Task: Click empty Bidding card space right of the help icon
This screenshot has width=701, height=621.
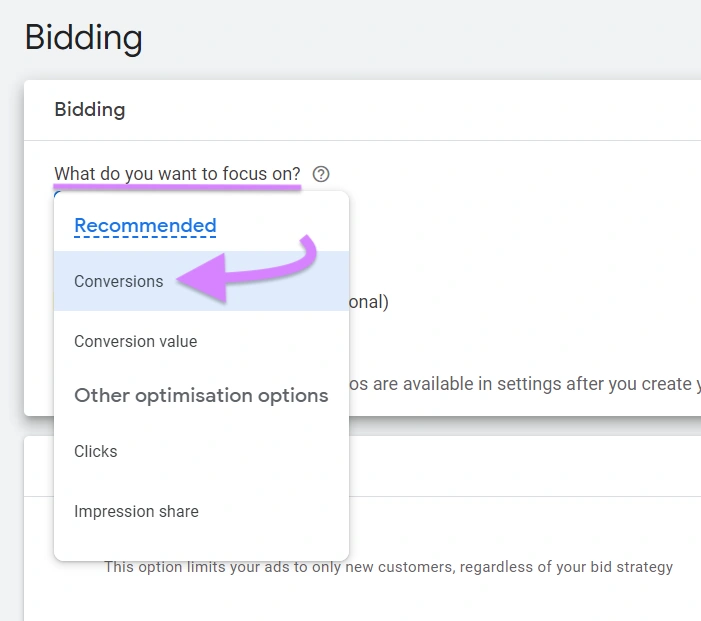Action: [514, 174]
